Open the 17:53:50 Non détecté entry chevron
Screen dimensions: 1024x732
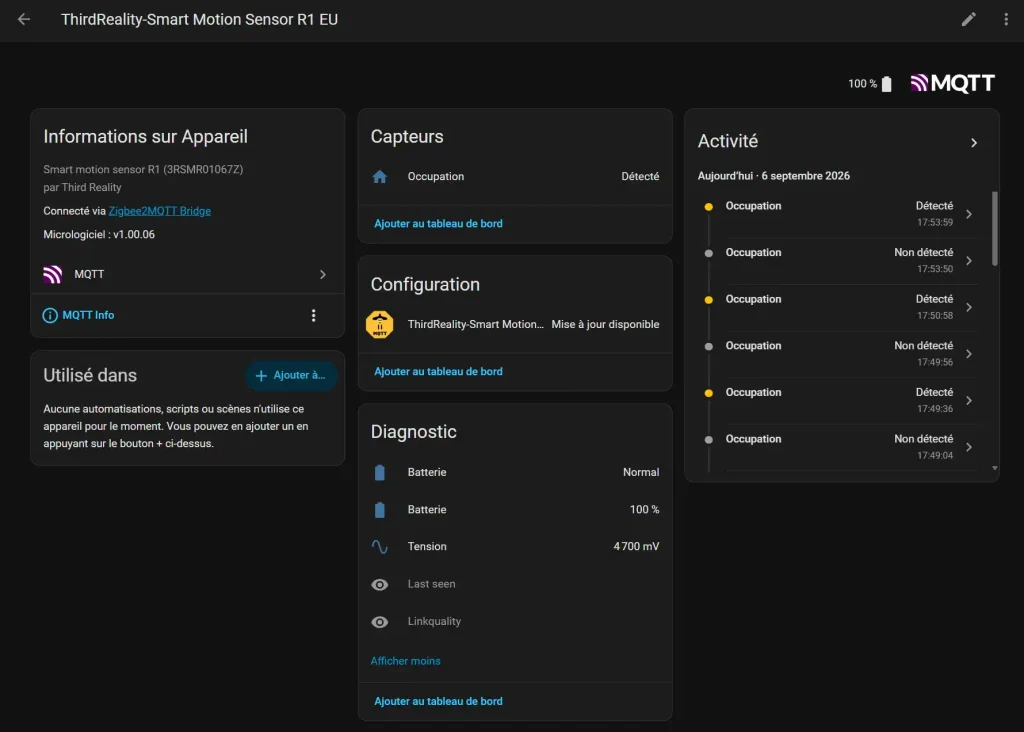tap(969, 261)
